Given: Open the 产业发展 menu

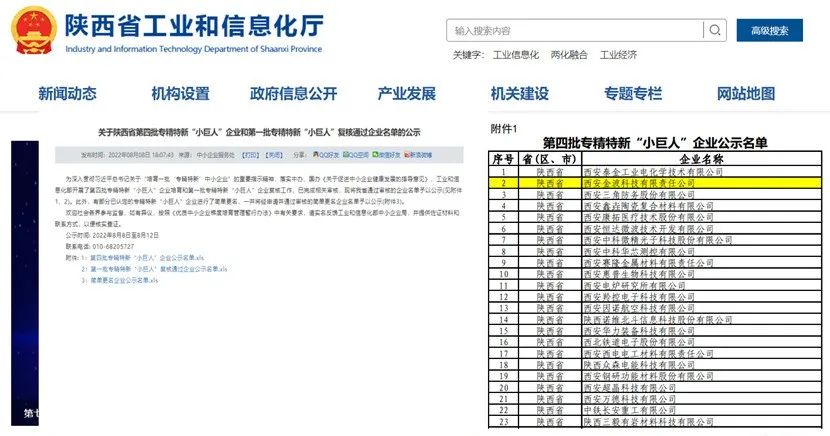Looking at the screenshot, I should [x=406, y=94].
